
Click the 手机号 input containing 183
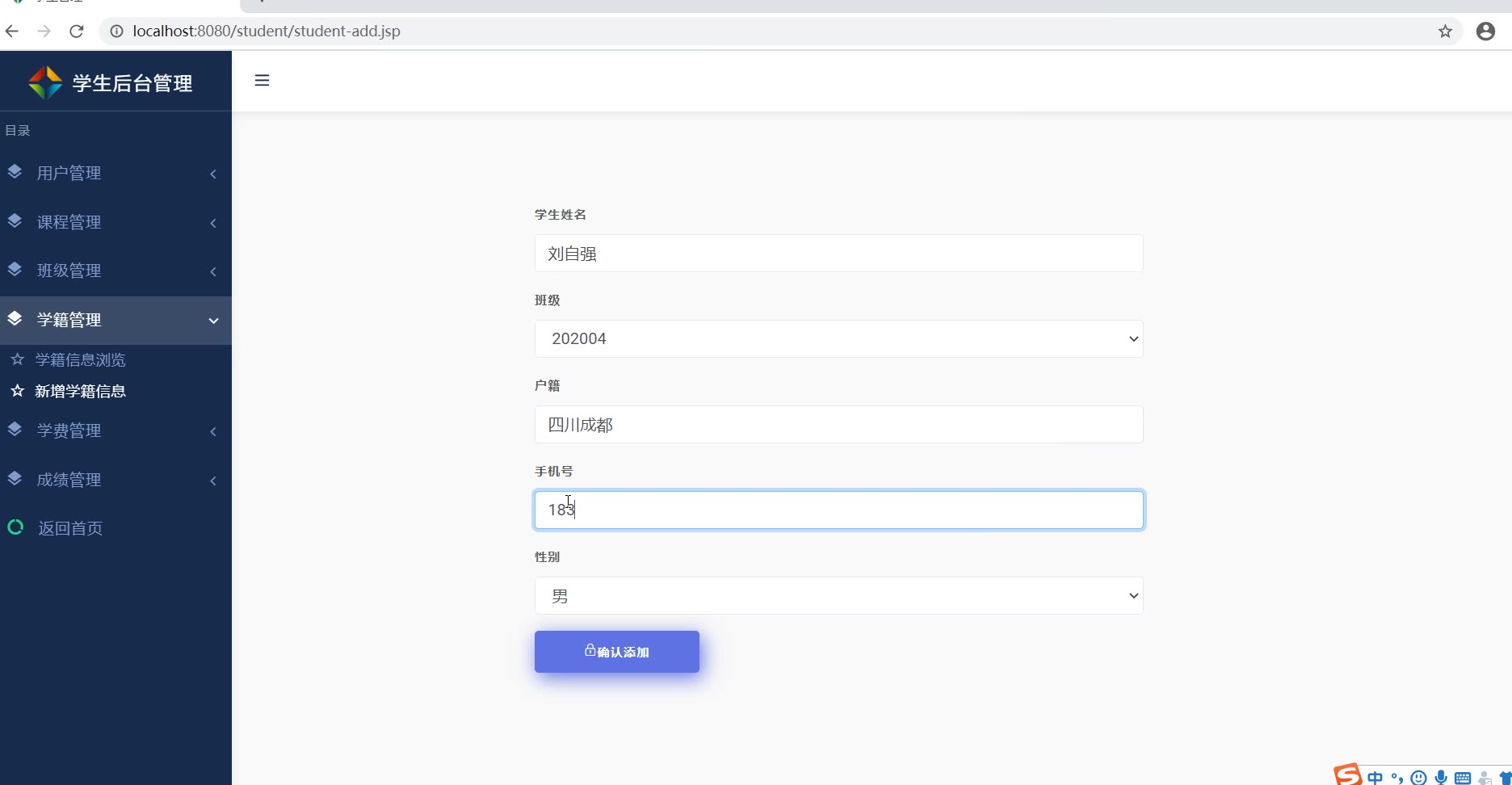point(838,510)
